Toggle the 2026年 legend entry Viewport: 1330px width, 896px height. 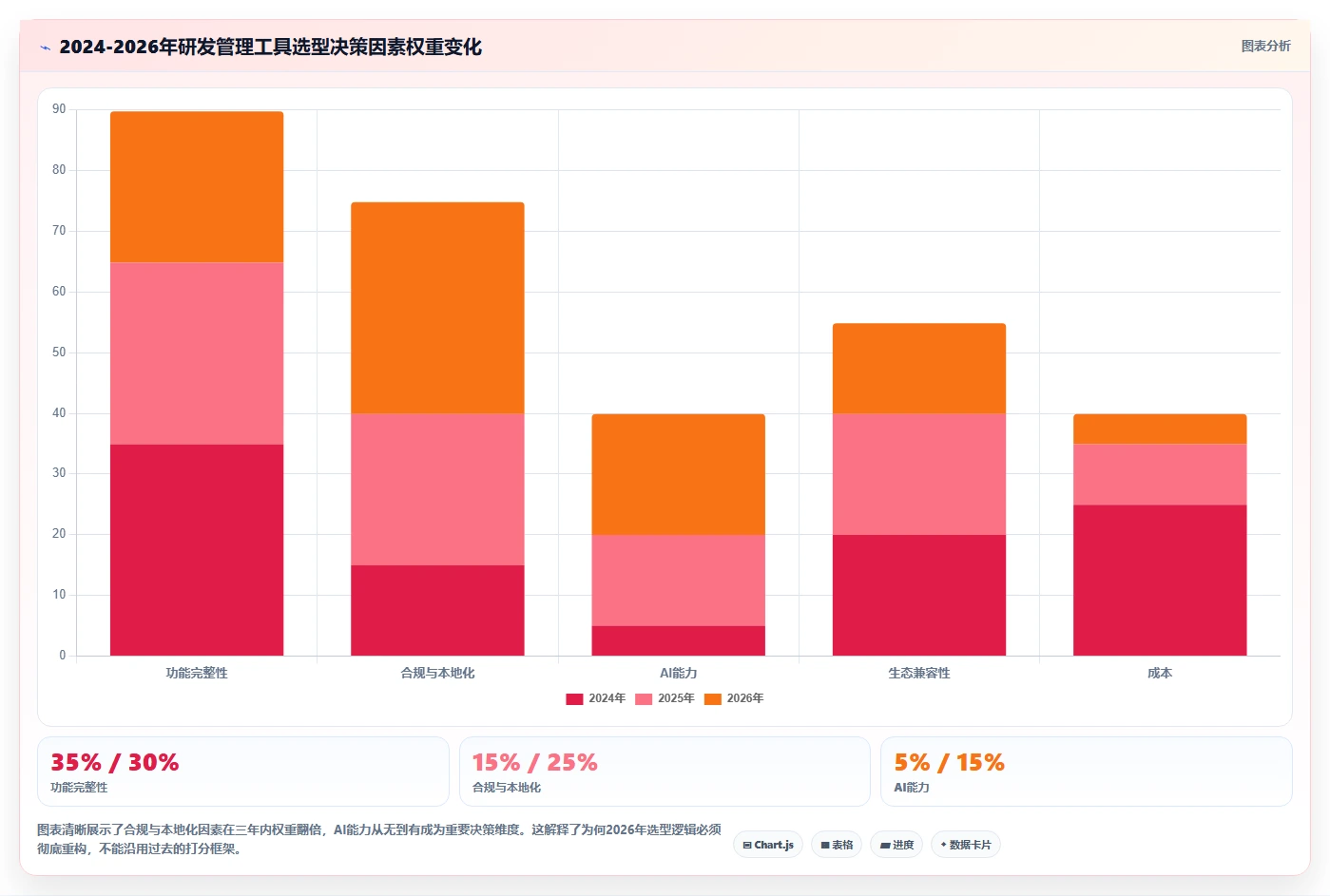click(734, 698)
